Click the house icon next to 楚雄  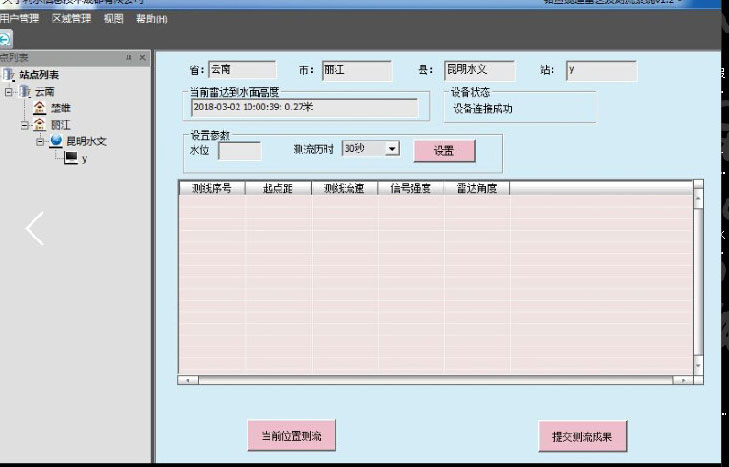[40, 108]
